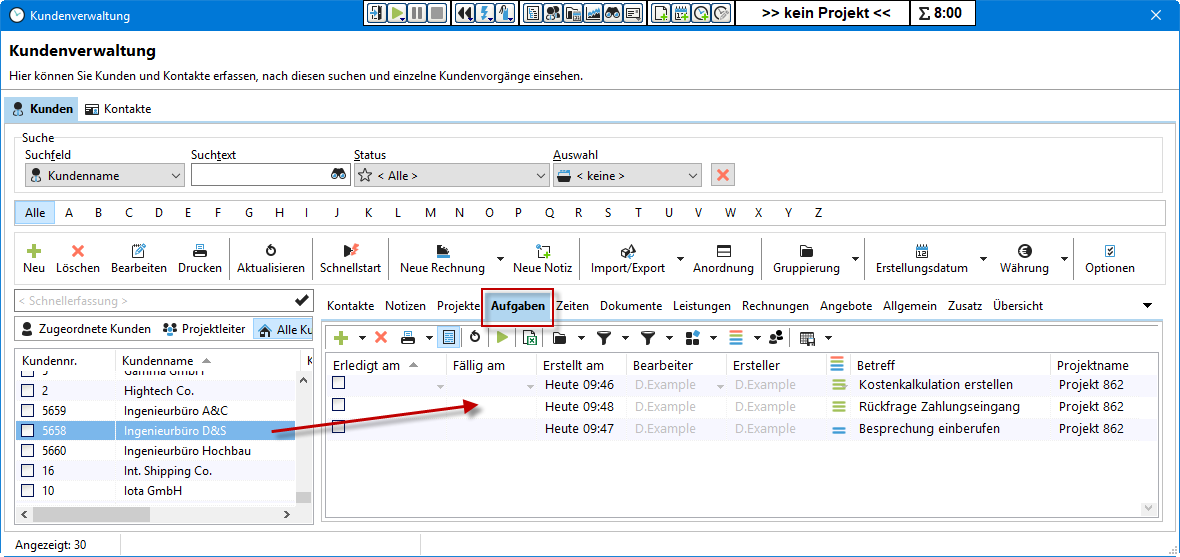Delete the task with the red X icon
Screen dimensions: 1180x557
(381, 338)
